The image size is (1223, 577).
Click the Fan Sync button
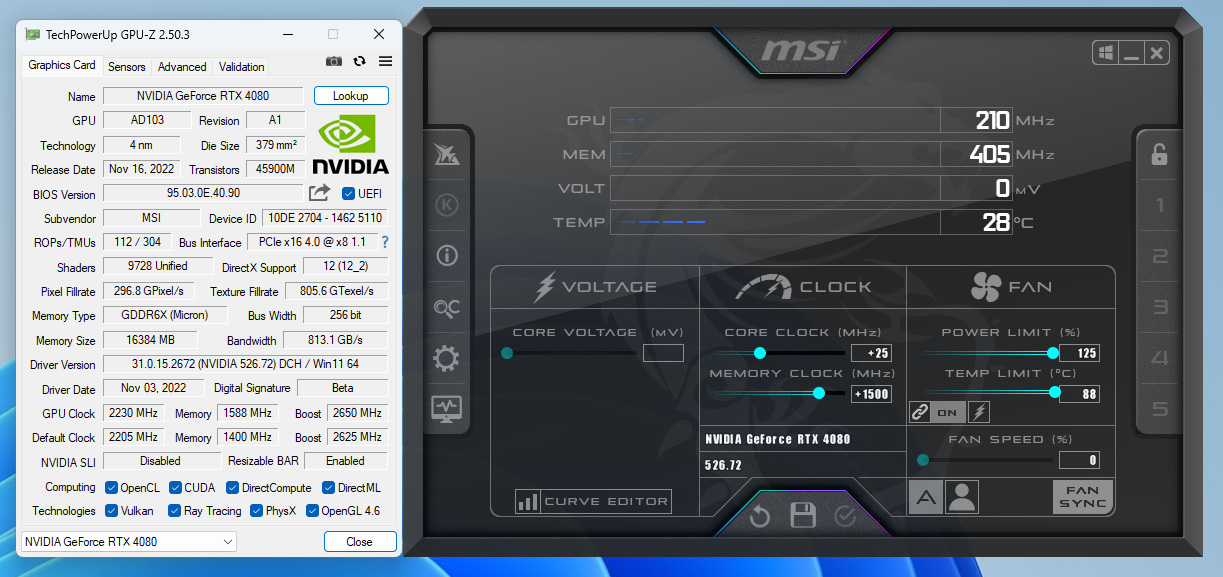1083,497
